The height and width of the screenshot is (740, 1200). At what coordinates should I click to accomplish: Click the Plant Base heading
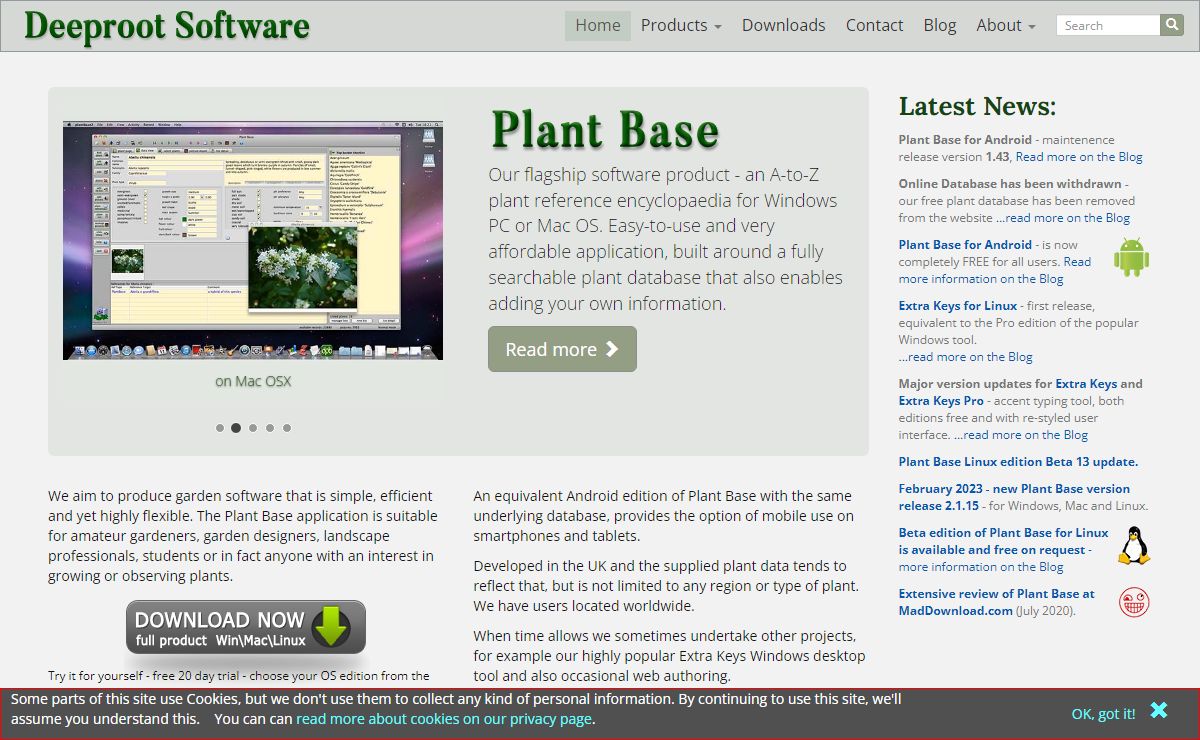(605, 130)
